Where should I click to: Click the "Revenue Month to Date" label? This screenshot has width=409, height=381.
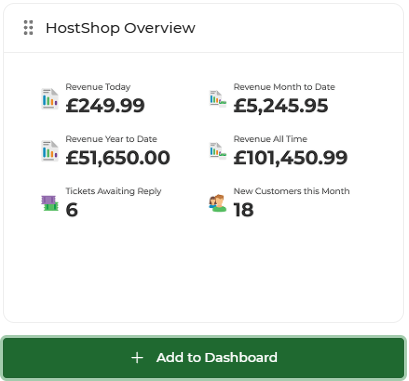(x=284, y=87)
